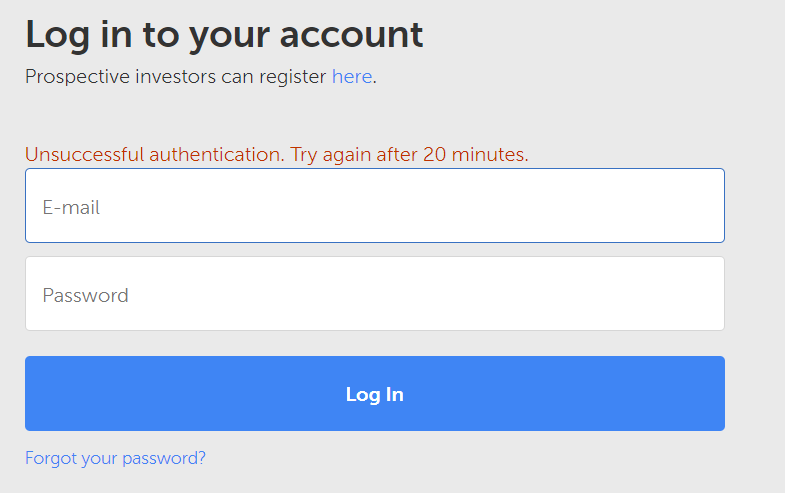Select the Password entry field
Image resolution: width=785 pixels, height=493 pixels.
point(374,294)
